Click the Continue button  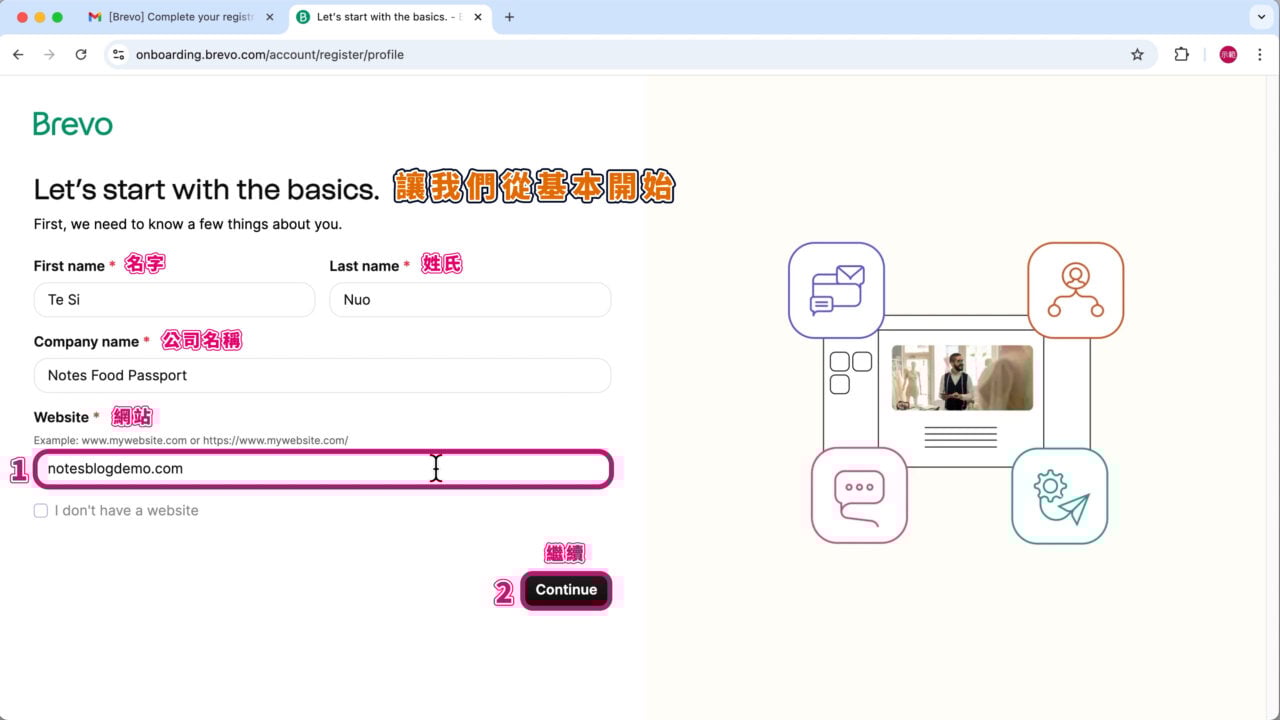566,590
